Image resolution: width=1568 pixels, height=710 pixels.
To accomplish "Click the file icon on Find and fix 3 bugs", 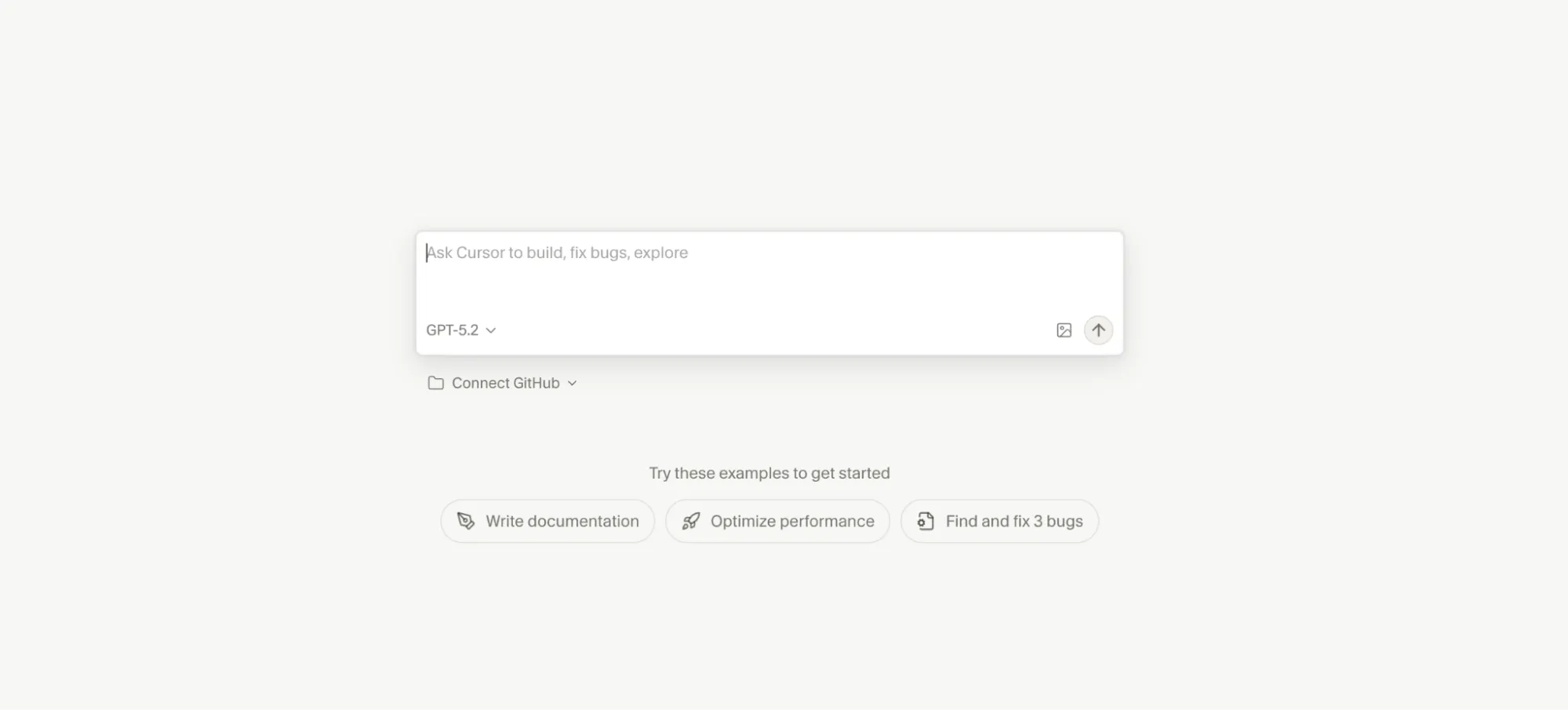I will pos(926,521).
